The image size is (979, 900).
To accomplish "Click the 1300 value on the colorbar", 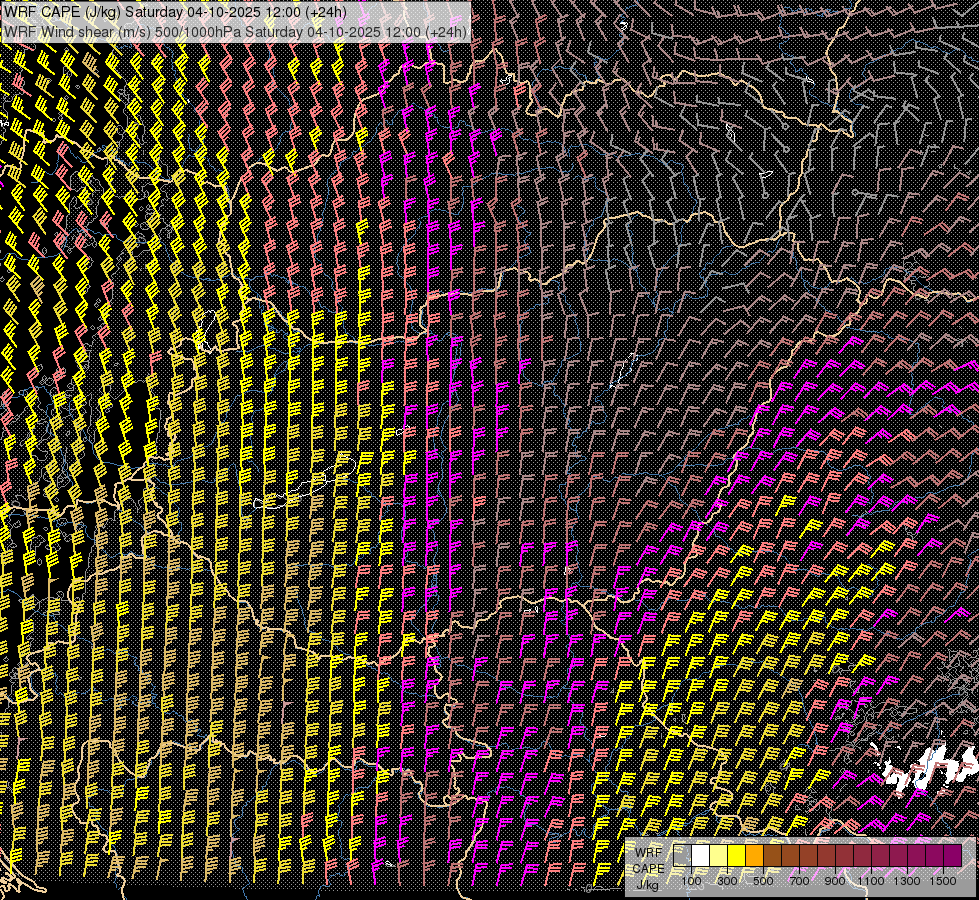I will (x=908, y=881).
